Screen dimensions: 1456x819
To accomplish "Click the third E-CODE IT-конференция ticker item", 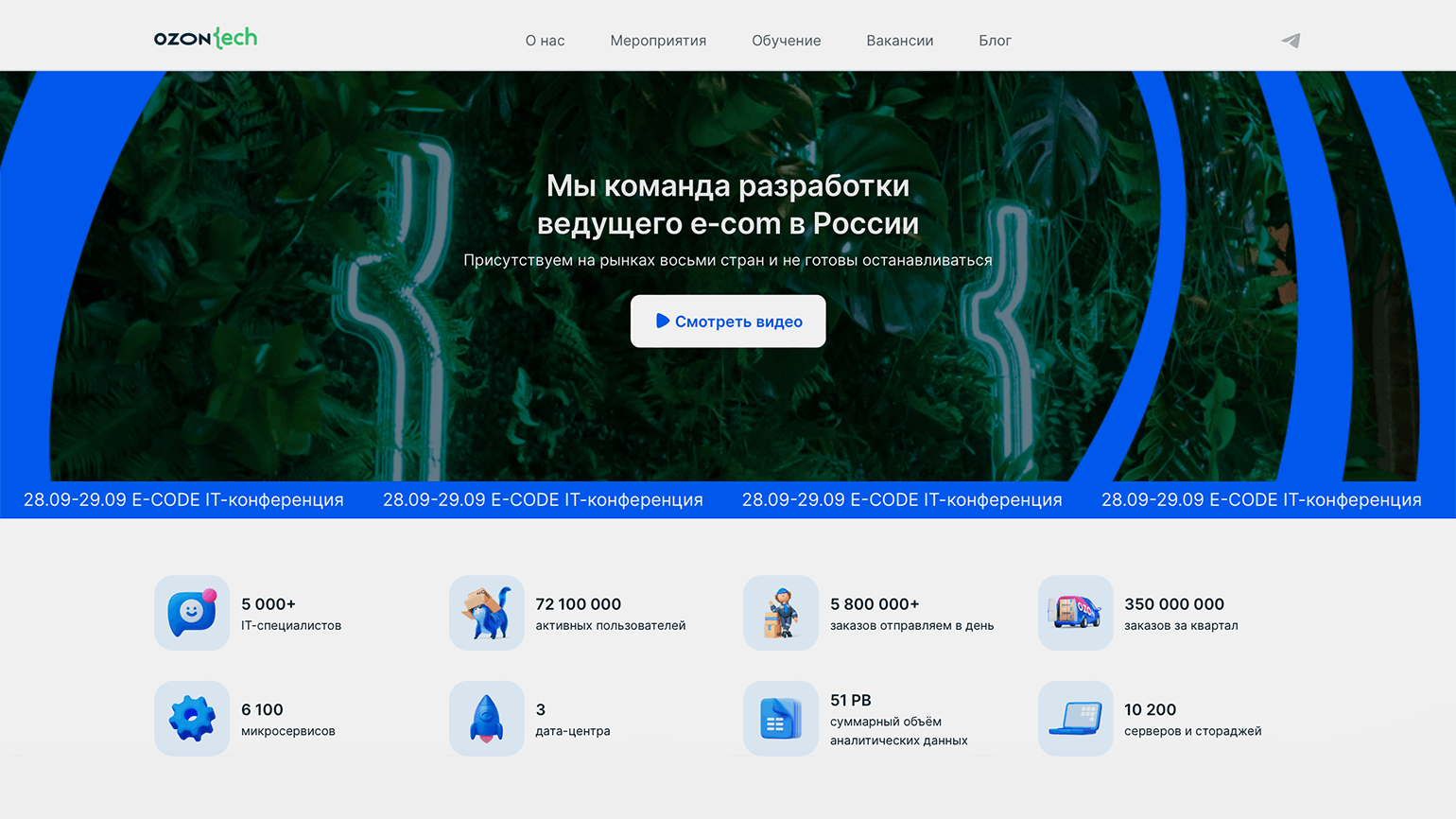I will (x=902, y=499).
